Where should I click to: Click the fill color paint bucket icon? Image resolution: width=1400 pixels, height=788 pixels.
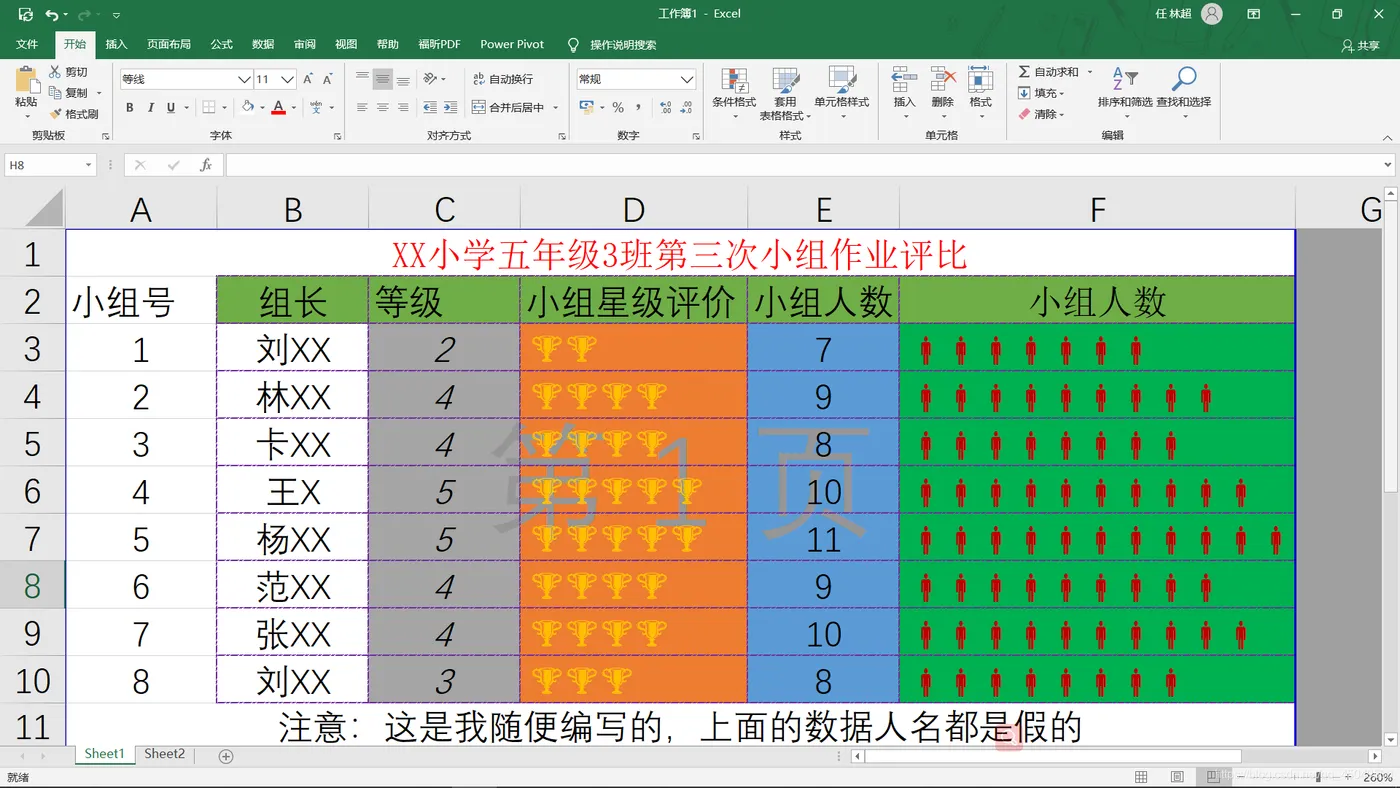248,107
